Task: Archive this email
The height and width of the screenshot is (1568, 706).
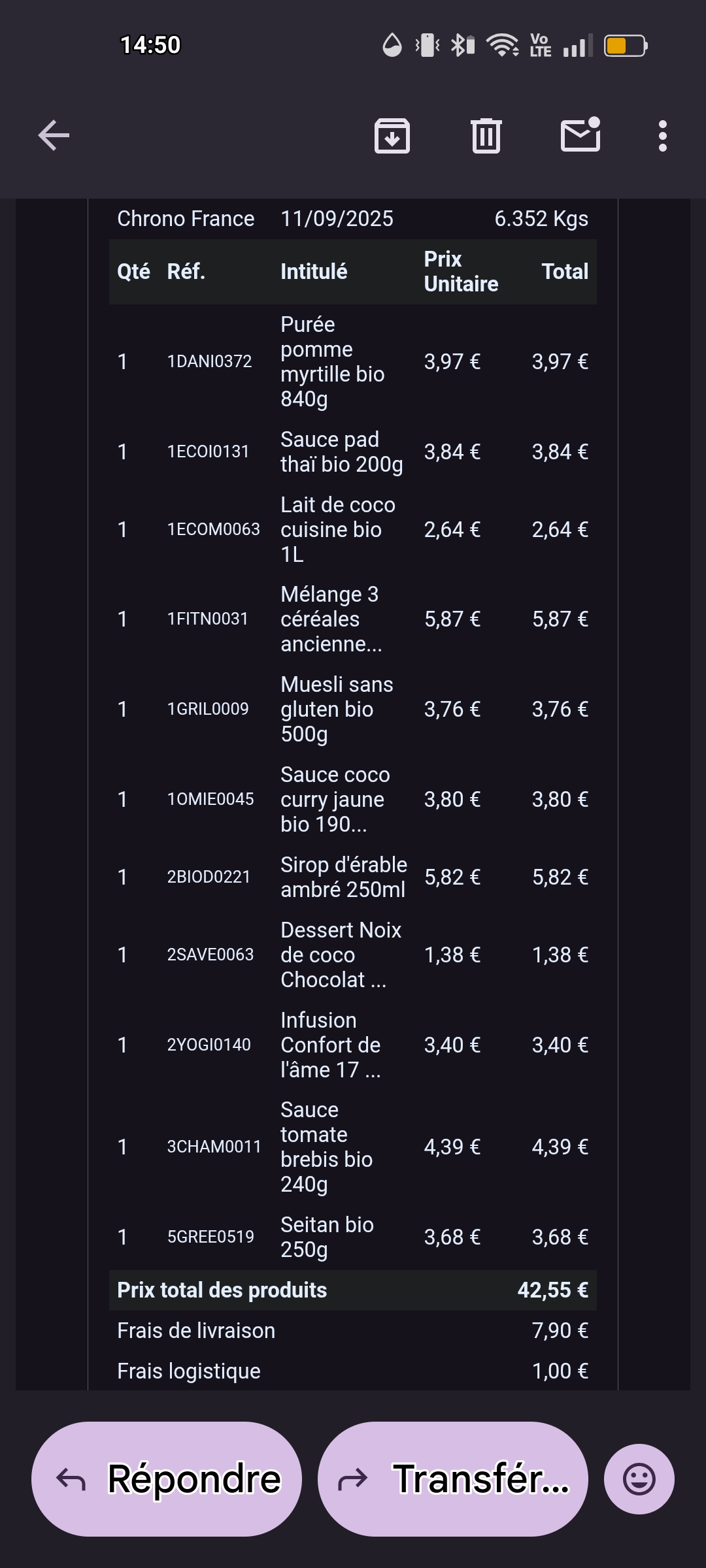Action: 392,136
